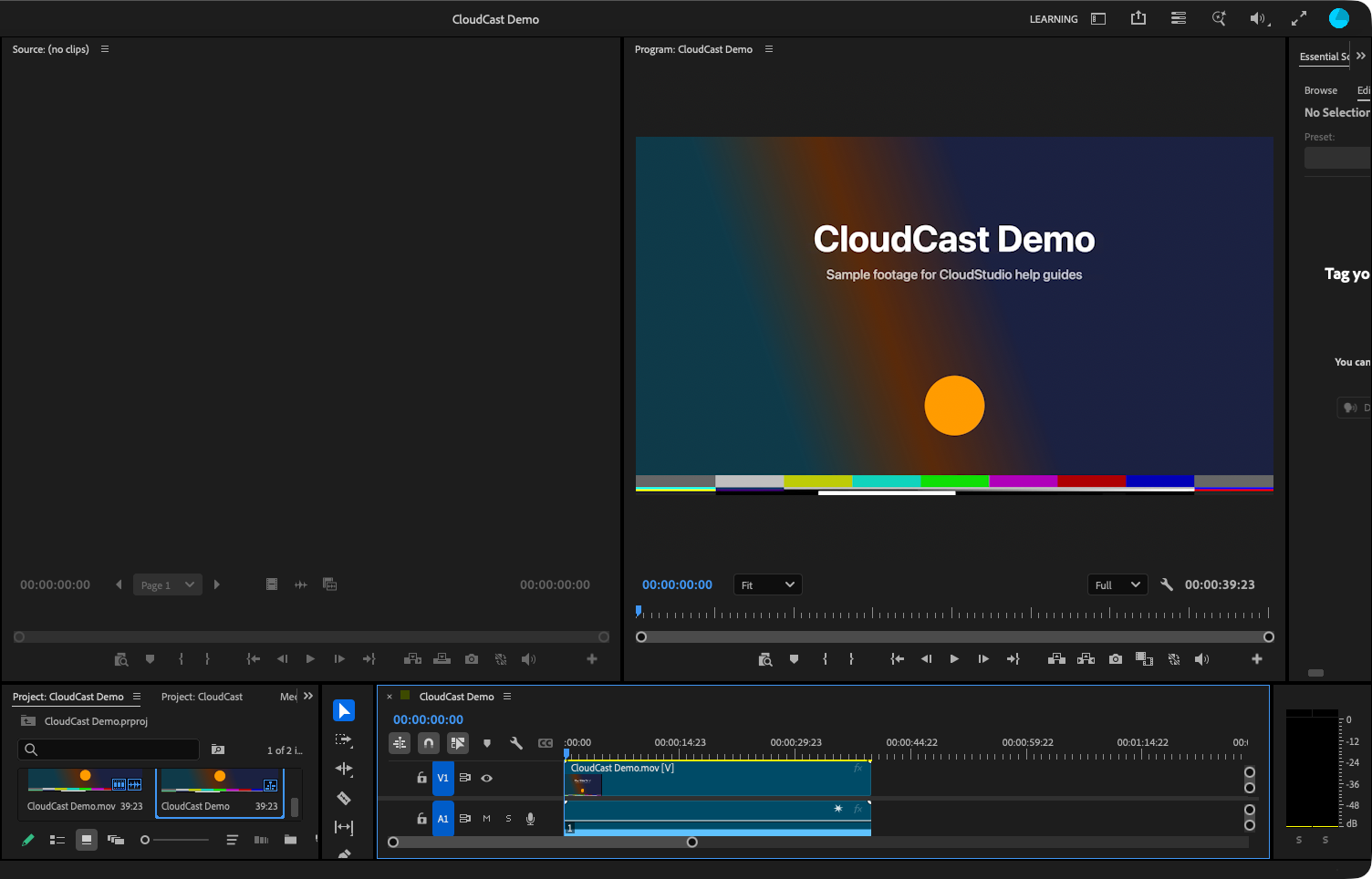Viewport: 1372px width, 879px height.
Task: Toggle linked selection in timeline
Action: click(x=458, y=743)
